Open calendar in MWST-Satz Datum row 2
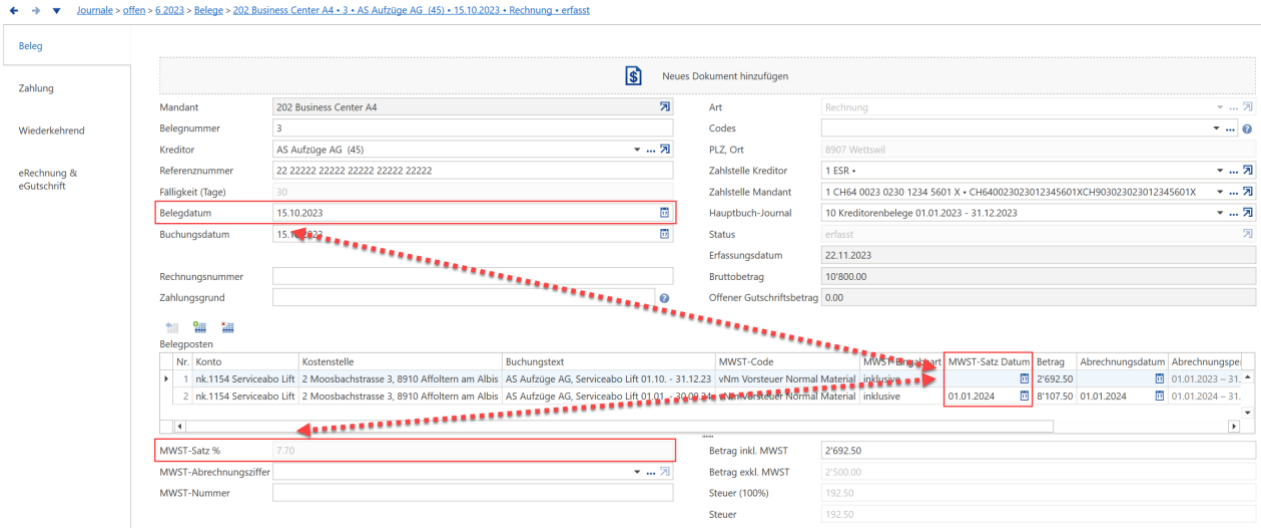The width and height of the screenshot is (1261, 528). point(1024,396)
